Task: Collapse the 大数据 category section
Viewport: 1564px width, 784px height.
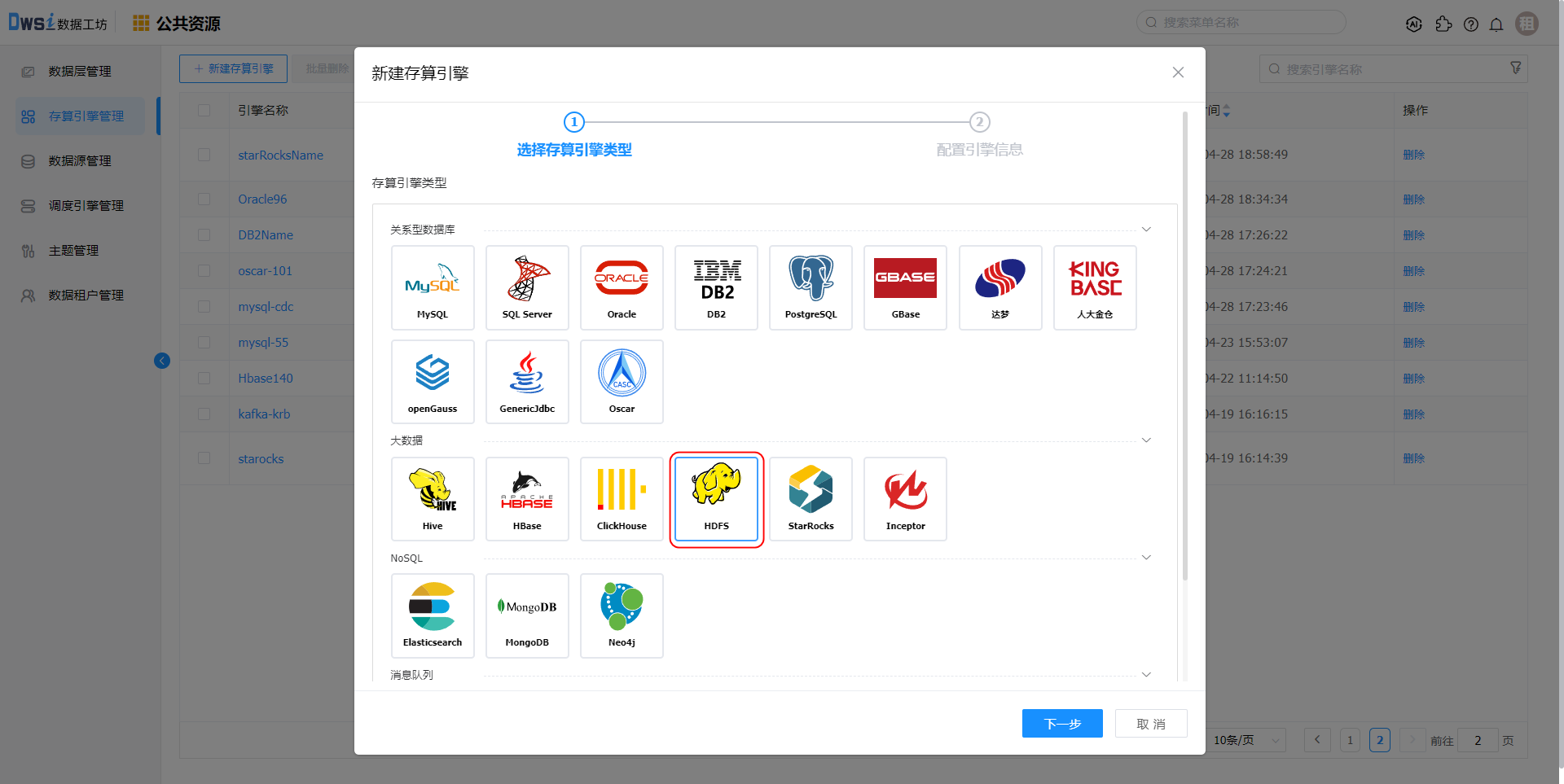Action: click(x=1146, y=440)
